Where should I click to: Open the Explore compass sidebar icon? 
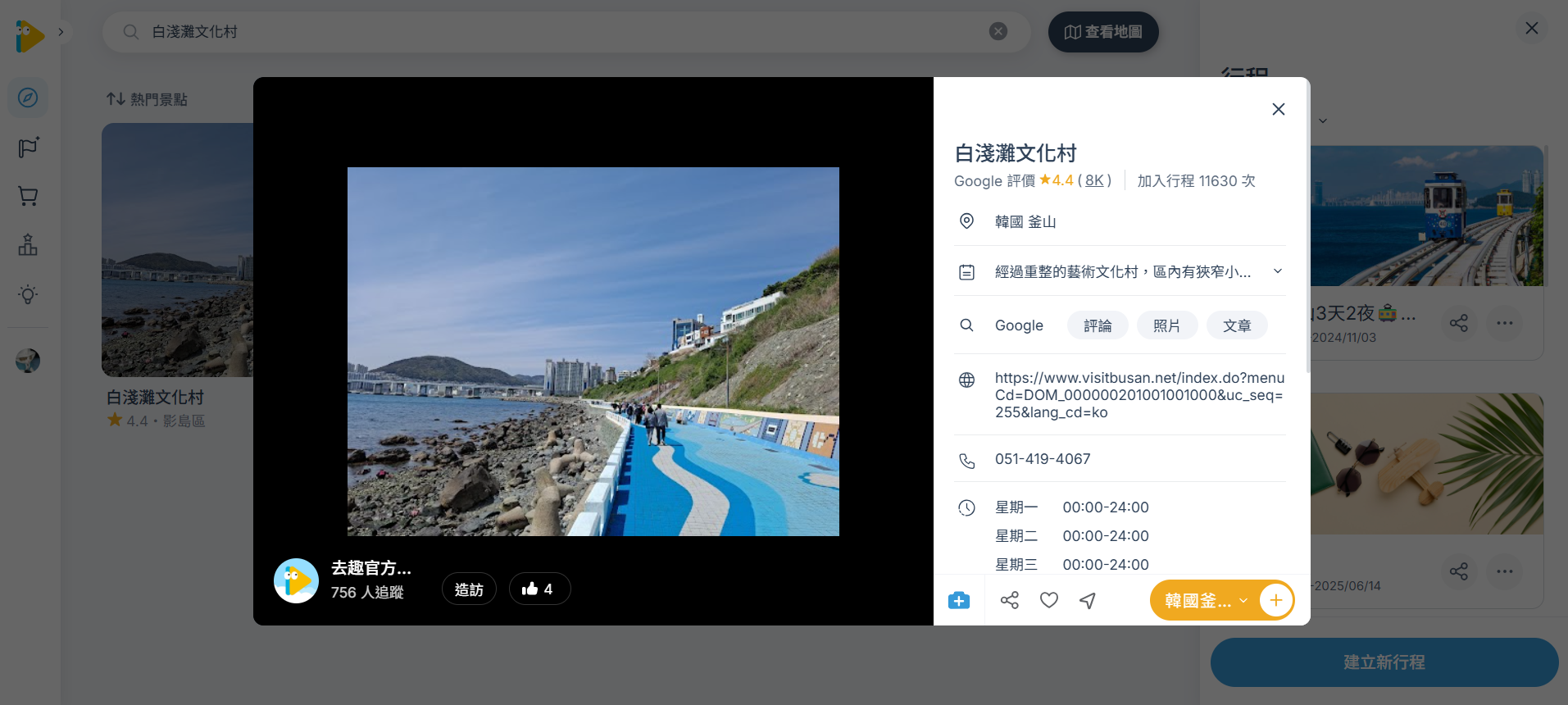pyautogui.click(x=28, y=98)
